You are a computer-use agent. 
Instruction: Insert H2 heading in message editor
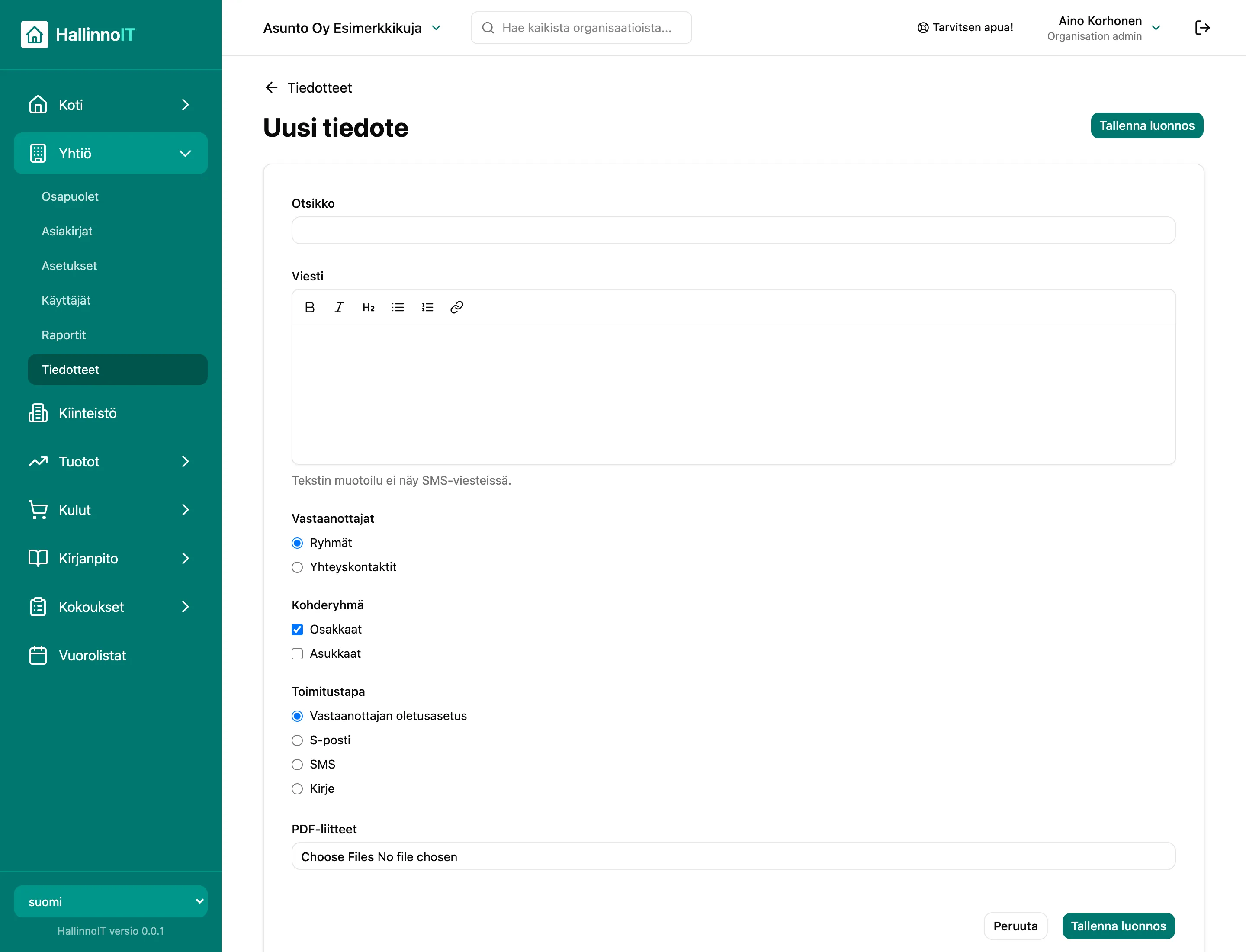point(368,307)
